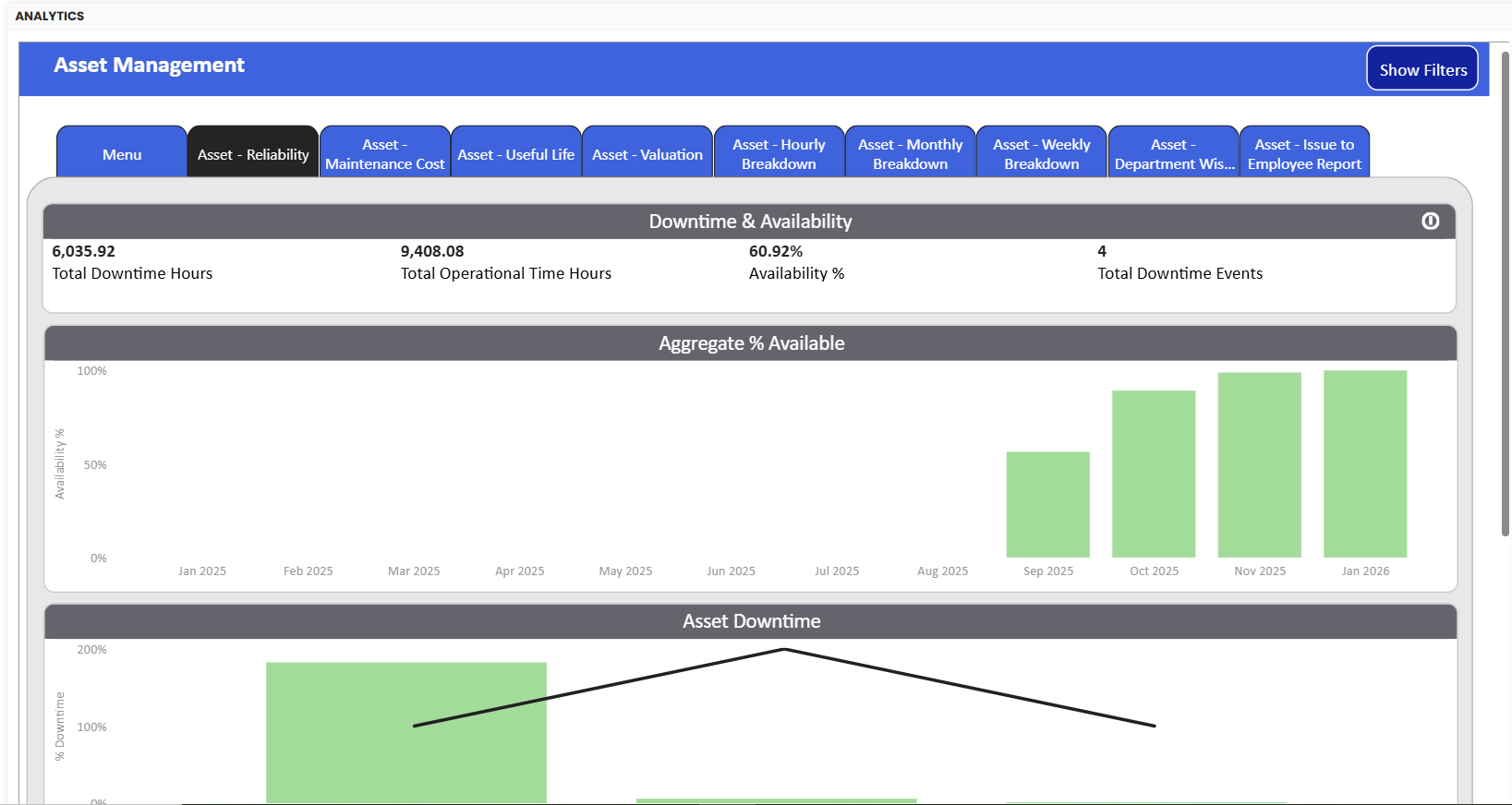This screenshot has width=1512, height=805.
Task: Click the 60.92% availability value
Action: point(776,251)
